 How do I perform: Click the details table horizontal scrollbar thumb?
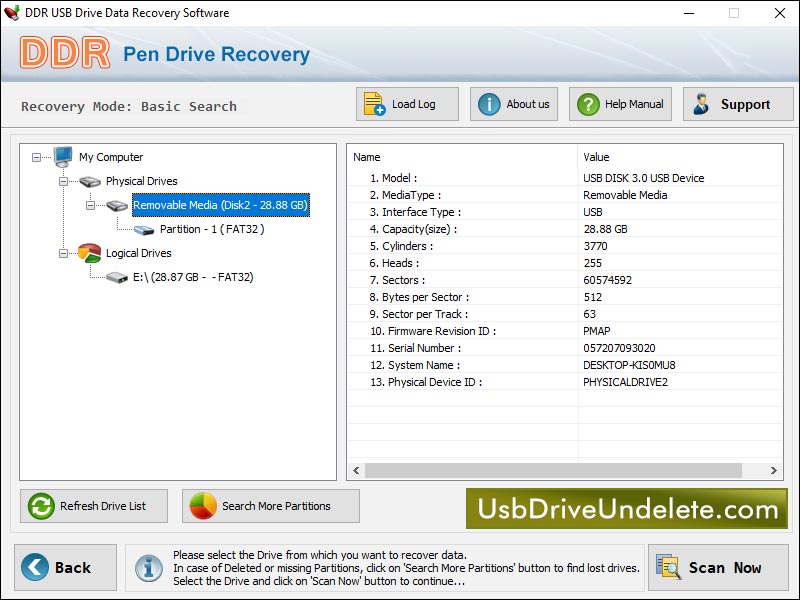[x=553, y=470]
